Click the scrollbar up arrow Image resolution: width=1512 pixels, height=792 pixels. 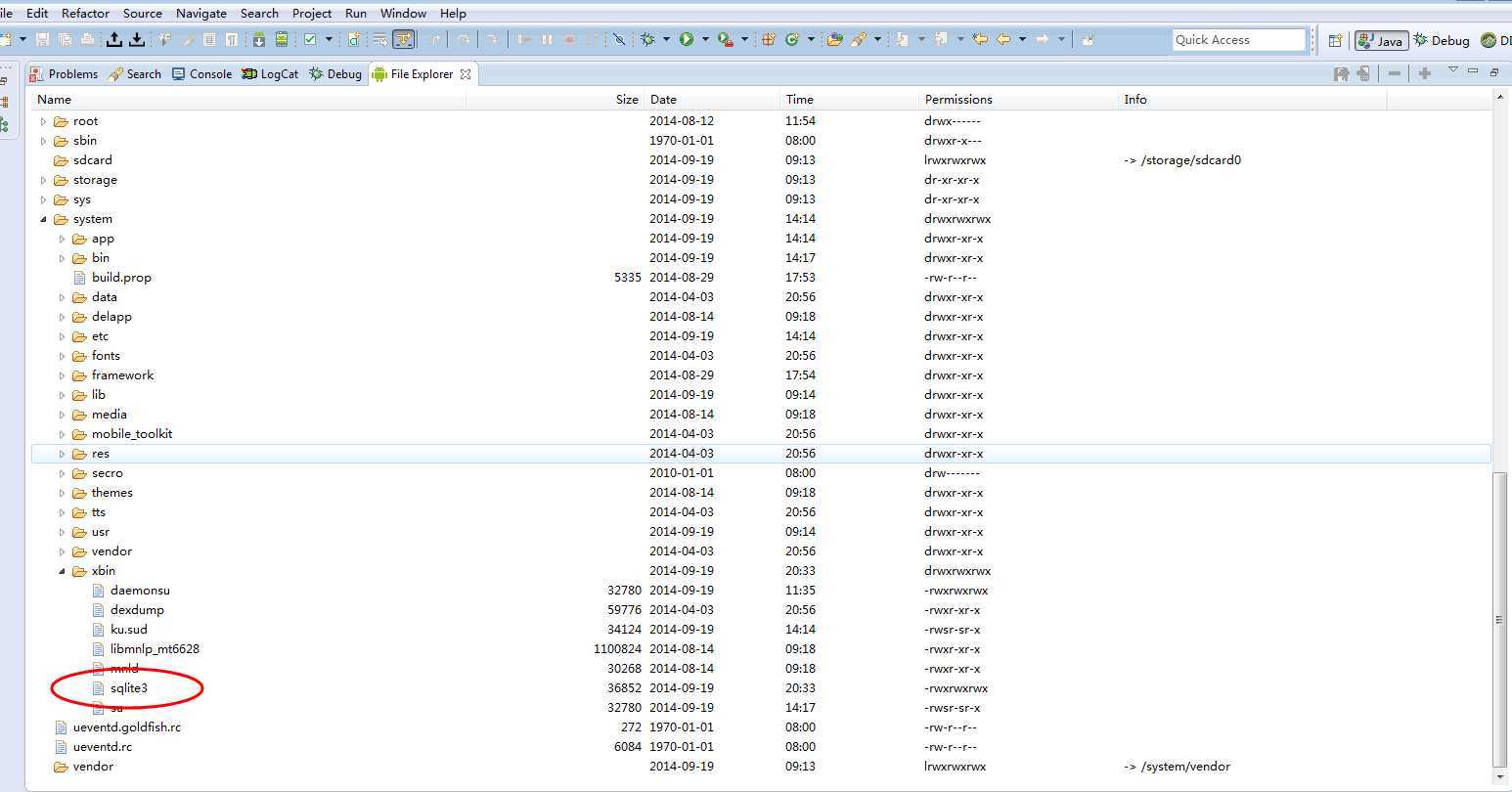[x=1500, y=97]
